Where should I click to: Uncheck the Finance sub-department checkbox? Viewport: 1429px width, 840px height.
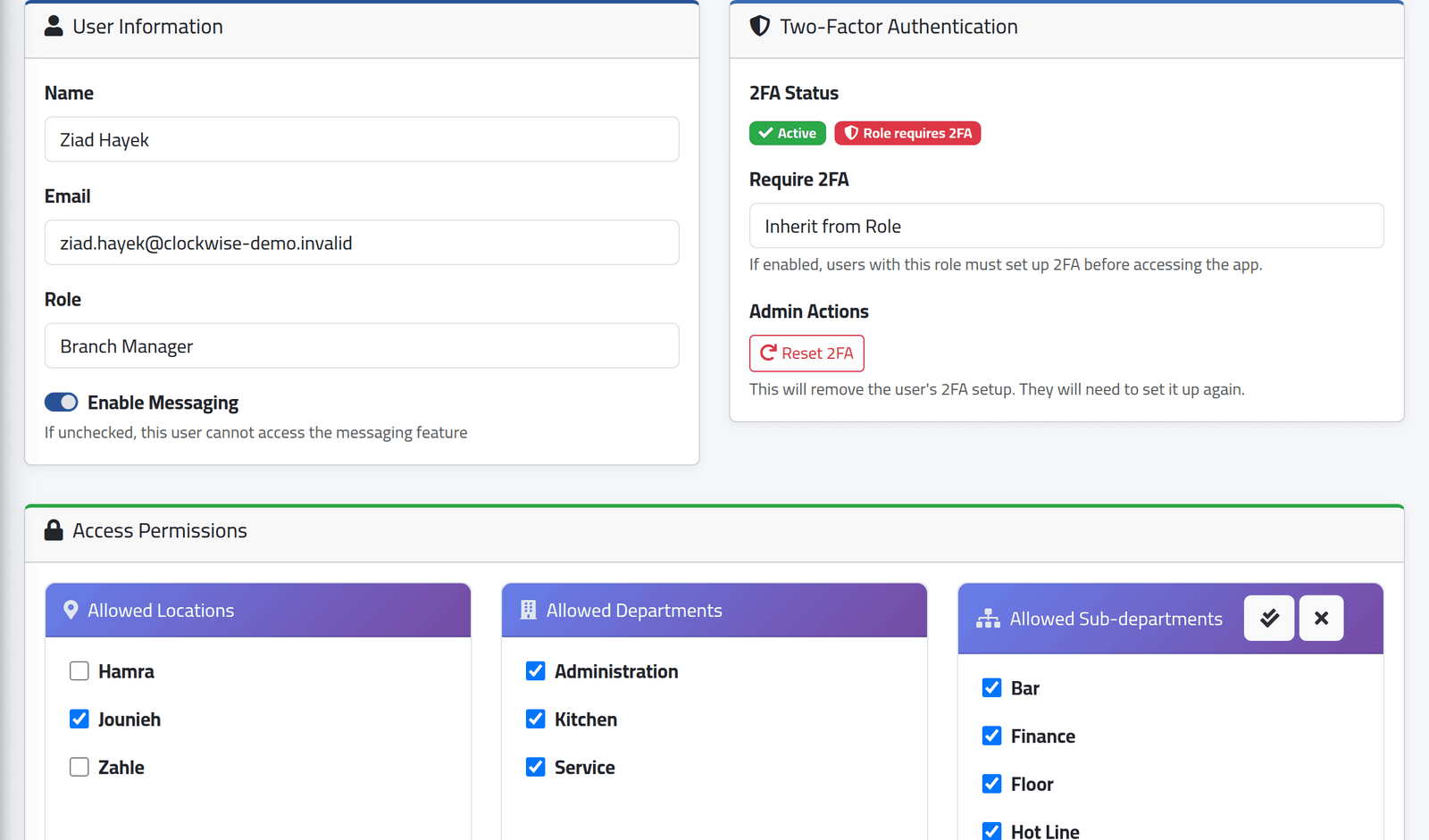click(x=992, y=736)
